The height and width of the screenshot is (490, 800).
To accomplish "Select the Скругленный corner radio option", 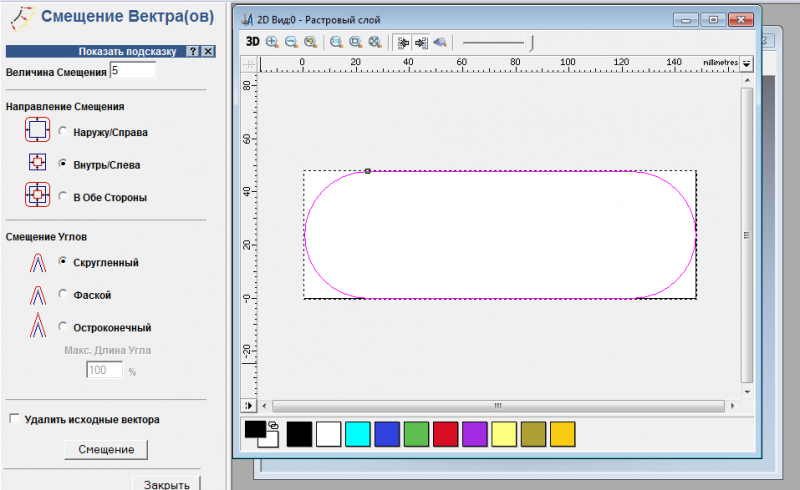I will tap(63, 261).
